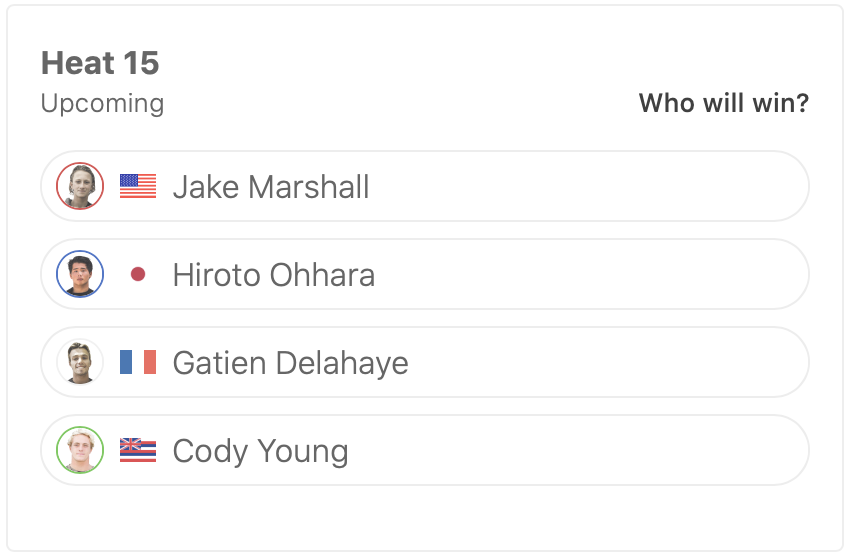The image size is (848, 556).
Task: Click the Japan flag icon
Action: (x=138, y=274)
